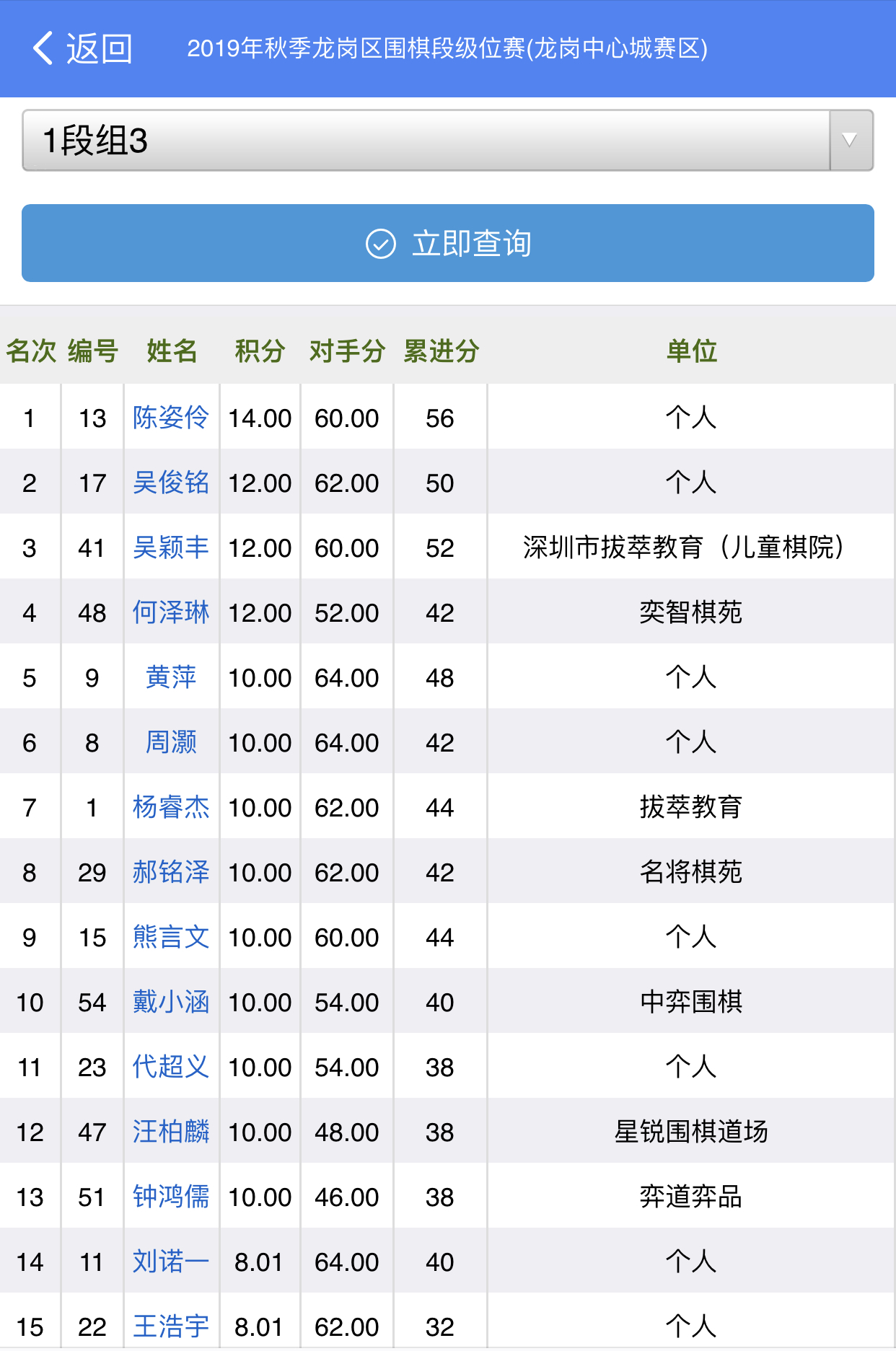Screen dimensions: 896x1351
Task: Tap the 返回 back text
Action: [100, 48]
